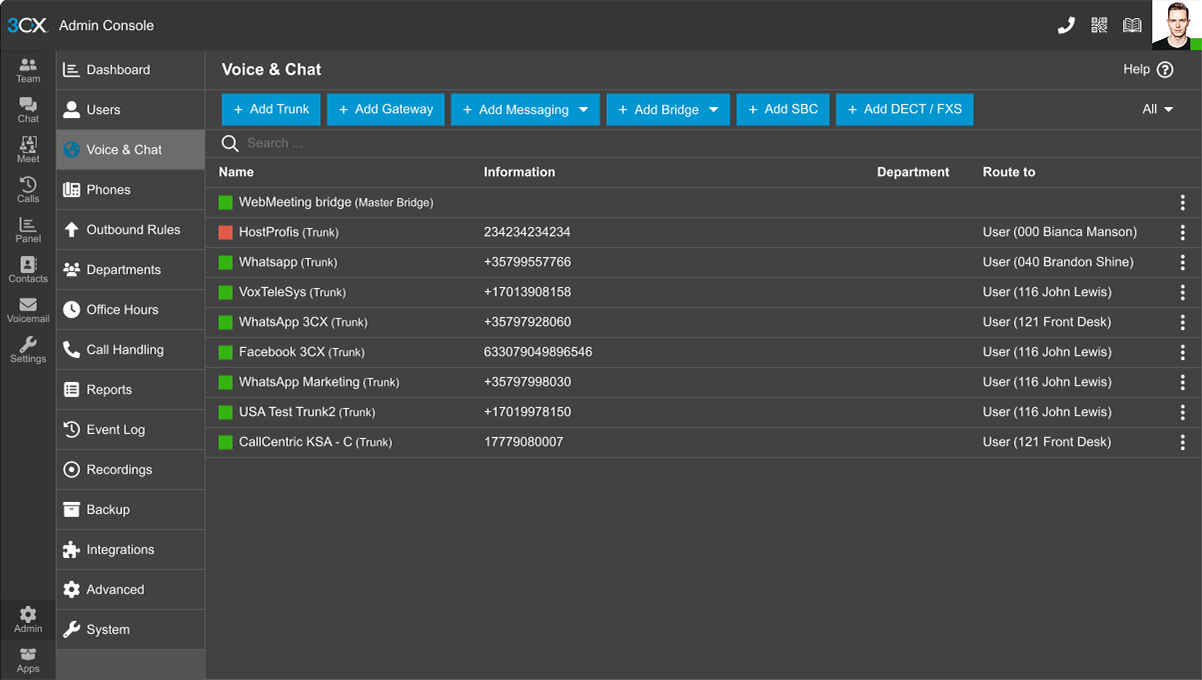Screen dimensions: 1202x680
Task: Open options menu for WhatsApp Marketing row
Action: (x=1182, y=382)
